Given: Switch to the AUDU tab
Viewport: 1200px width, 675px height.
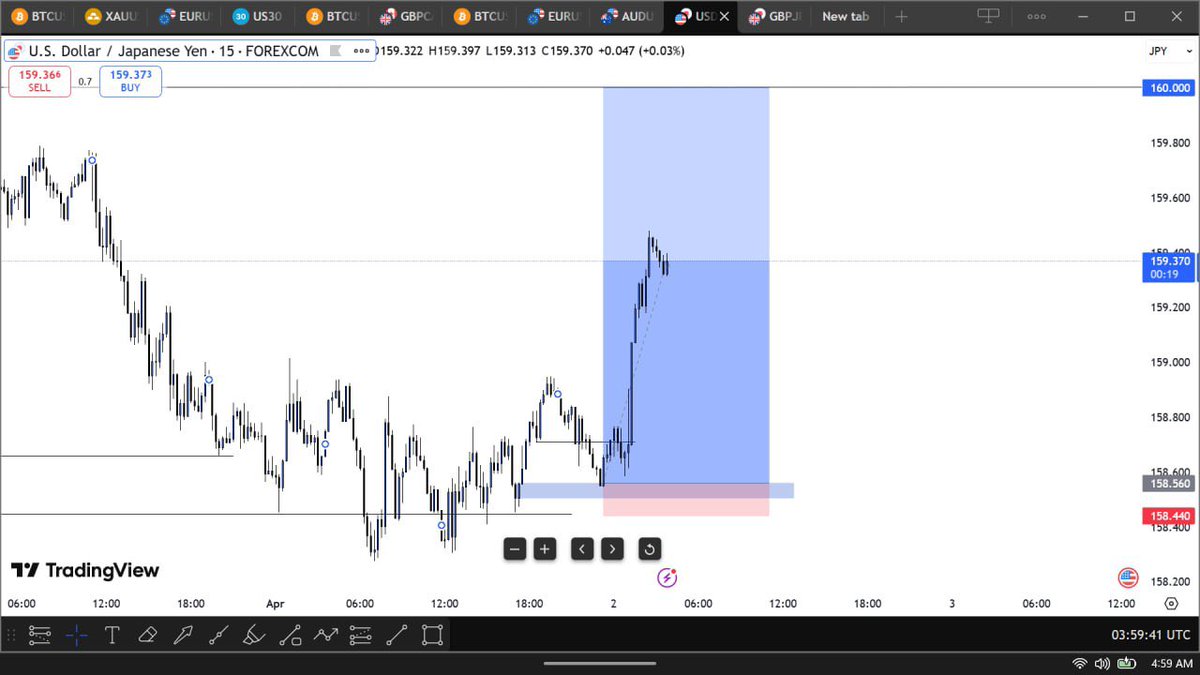Looking at the screenshot, I should (x=626, y=16).
